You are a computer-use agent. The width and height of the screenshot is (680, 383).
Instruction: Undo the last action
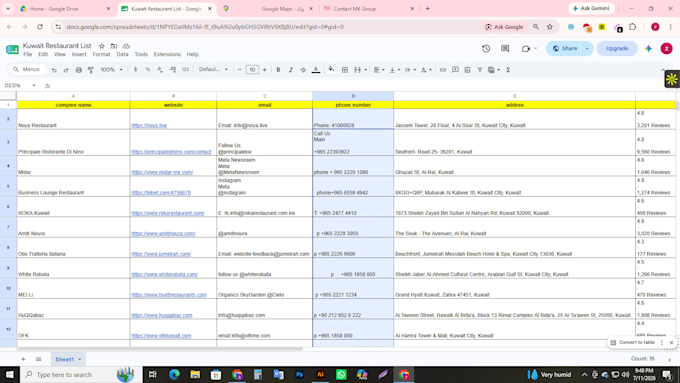[54, 70]
